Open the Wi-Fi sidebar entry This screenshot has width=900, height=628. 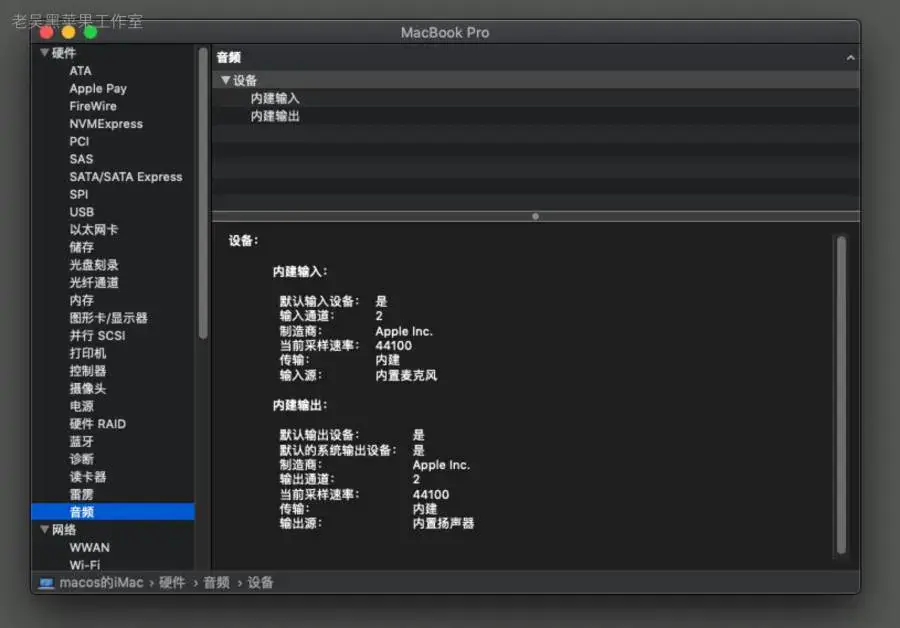84,565
